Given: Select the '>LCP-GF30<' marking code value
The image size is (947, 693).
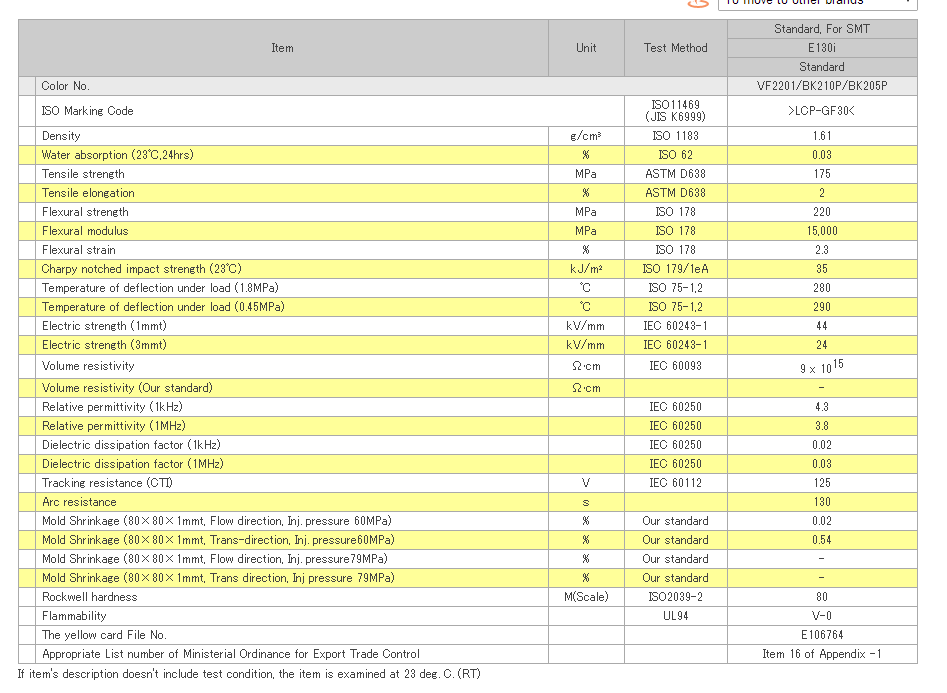Looking at the screenshot, I should 822,111.
